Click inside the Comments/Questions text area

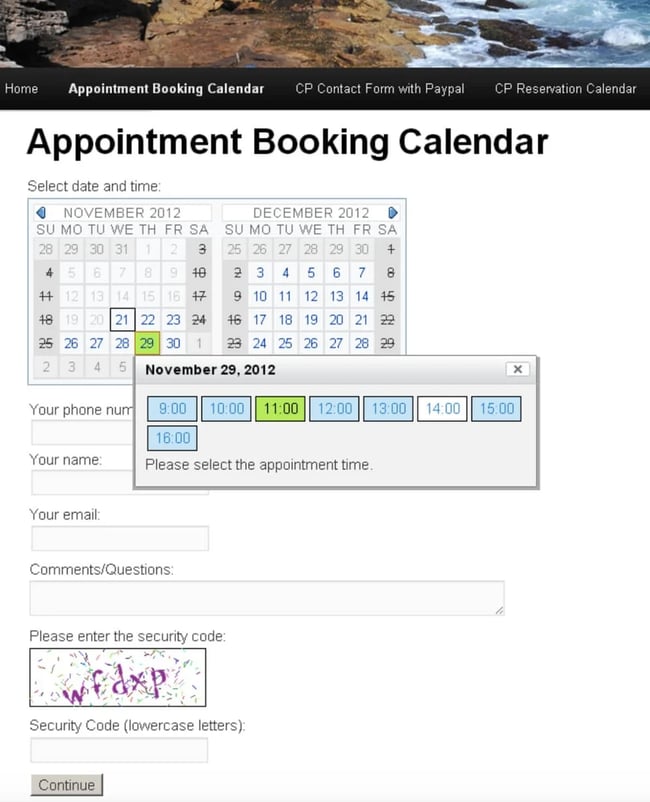265,596
